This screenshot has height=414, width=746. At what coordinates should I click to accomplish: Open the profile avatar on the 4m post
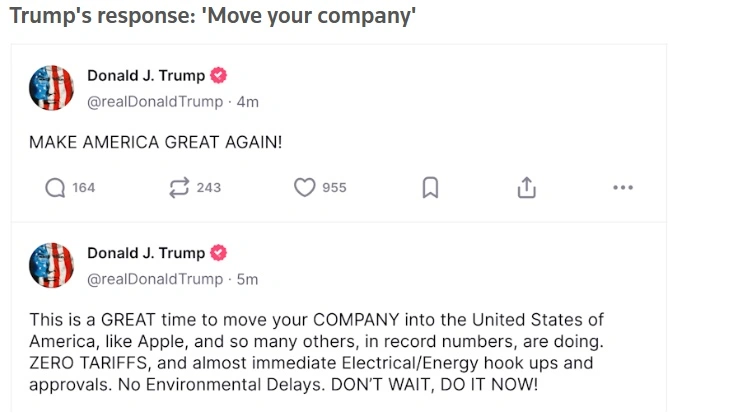[x=52, y=88]
